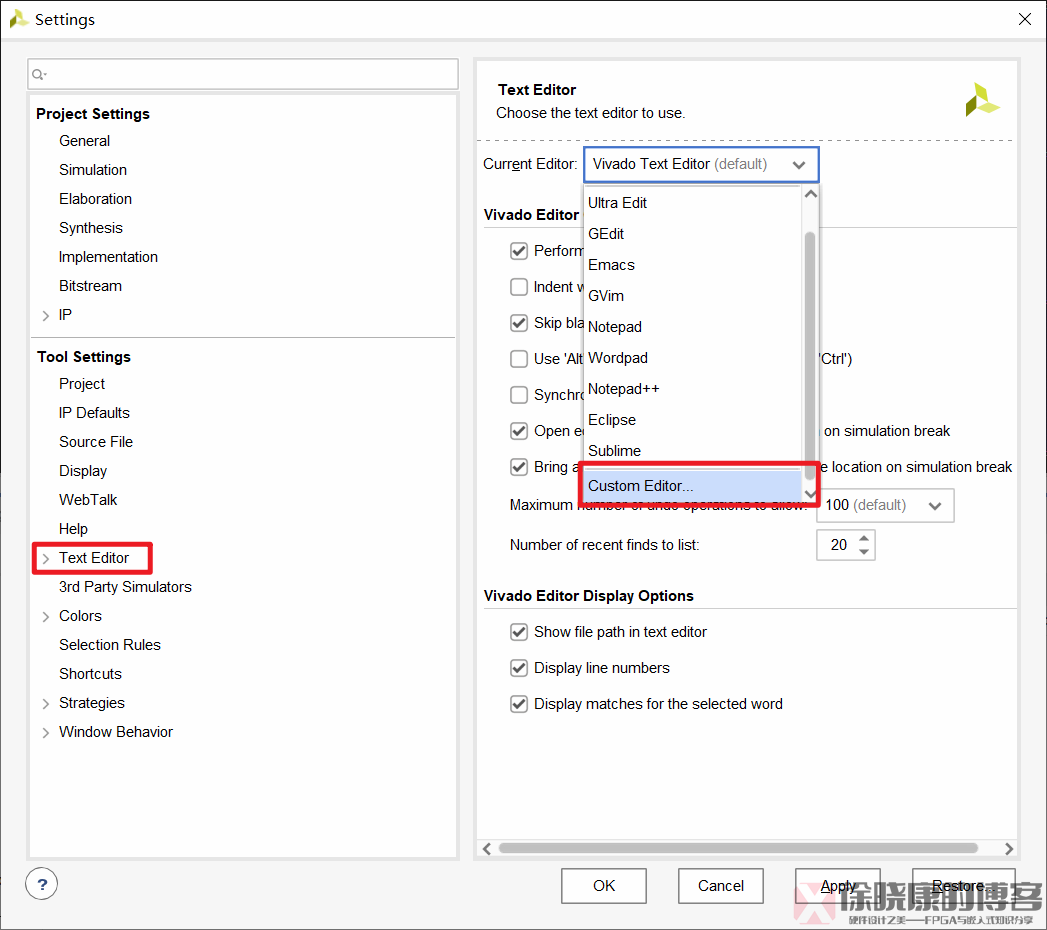Click the Apply button
The image size is (1047, 930).
[x=837, y=886]
